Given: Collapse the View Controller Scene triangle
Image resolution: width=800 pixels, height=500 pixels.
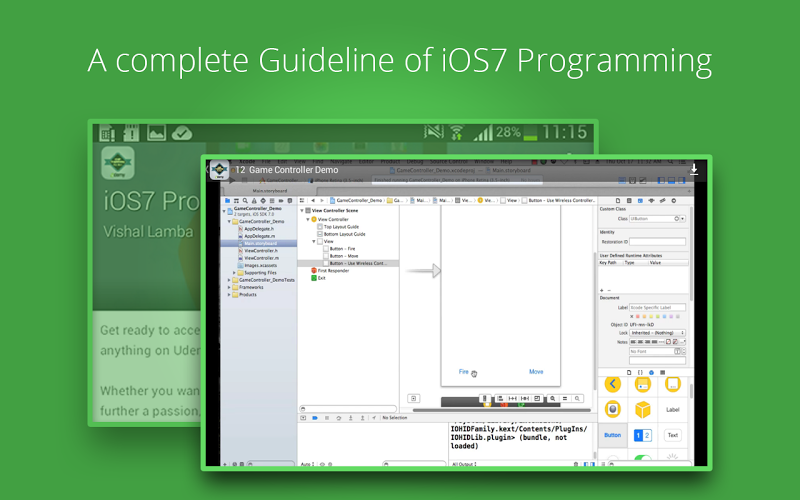Looking at the screenshot, I should pos(302,211).
